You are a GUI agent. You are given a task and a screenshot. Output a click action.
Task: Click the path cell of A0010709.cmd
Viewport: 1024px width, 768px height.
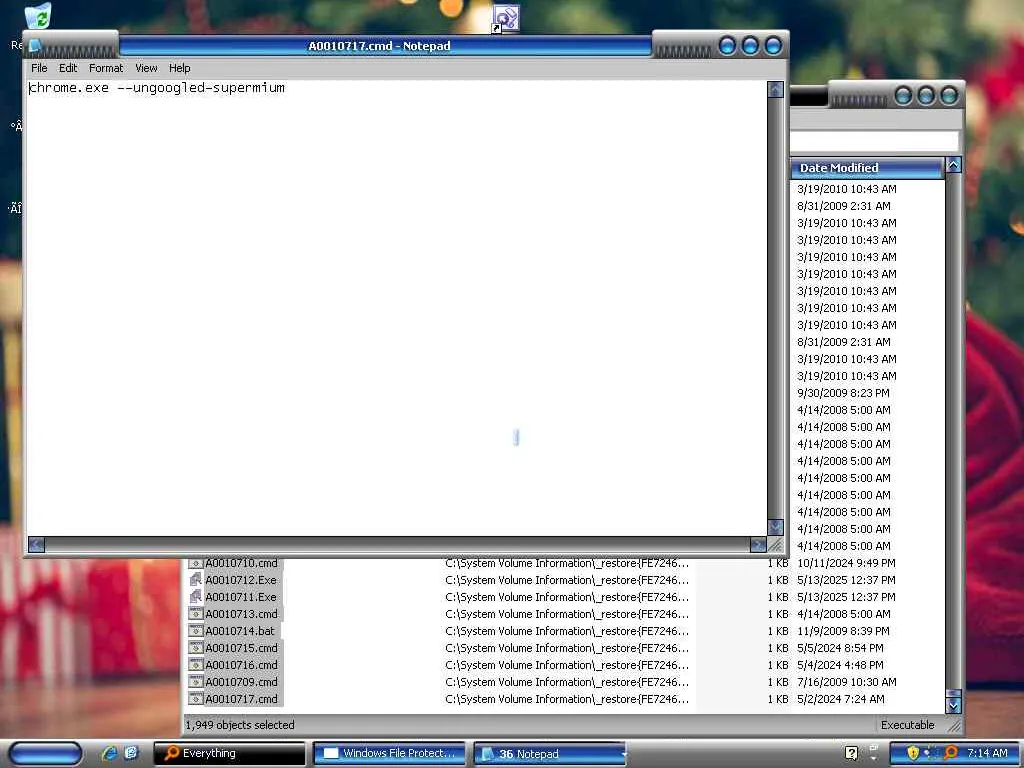[x=567, y=682]
